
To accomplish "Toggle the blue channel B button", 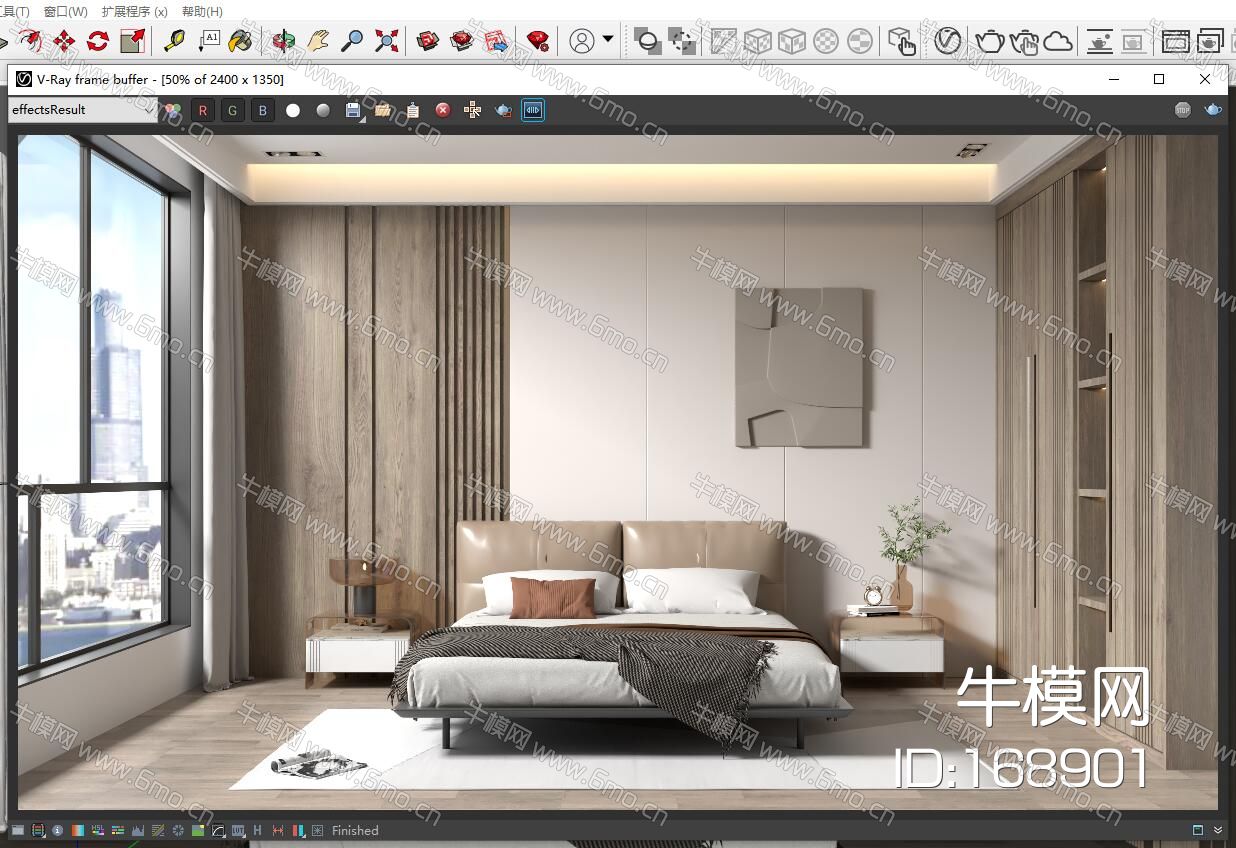I will [263, 110].
